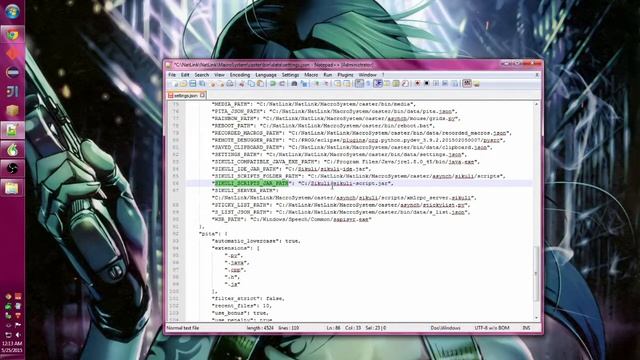Click the New file toolbar icon
The image size is (640, 360).
174,84
